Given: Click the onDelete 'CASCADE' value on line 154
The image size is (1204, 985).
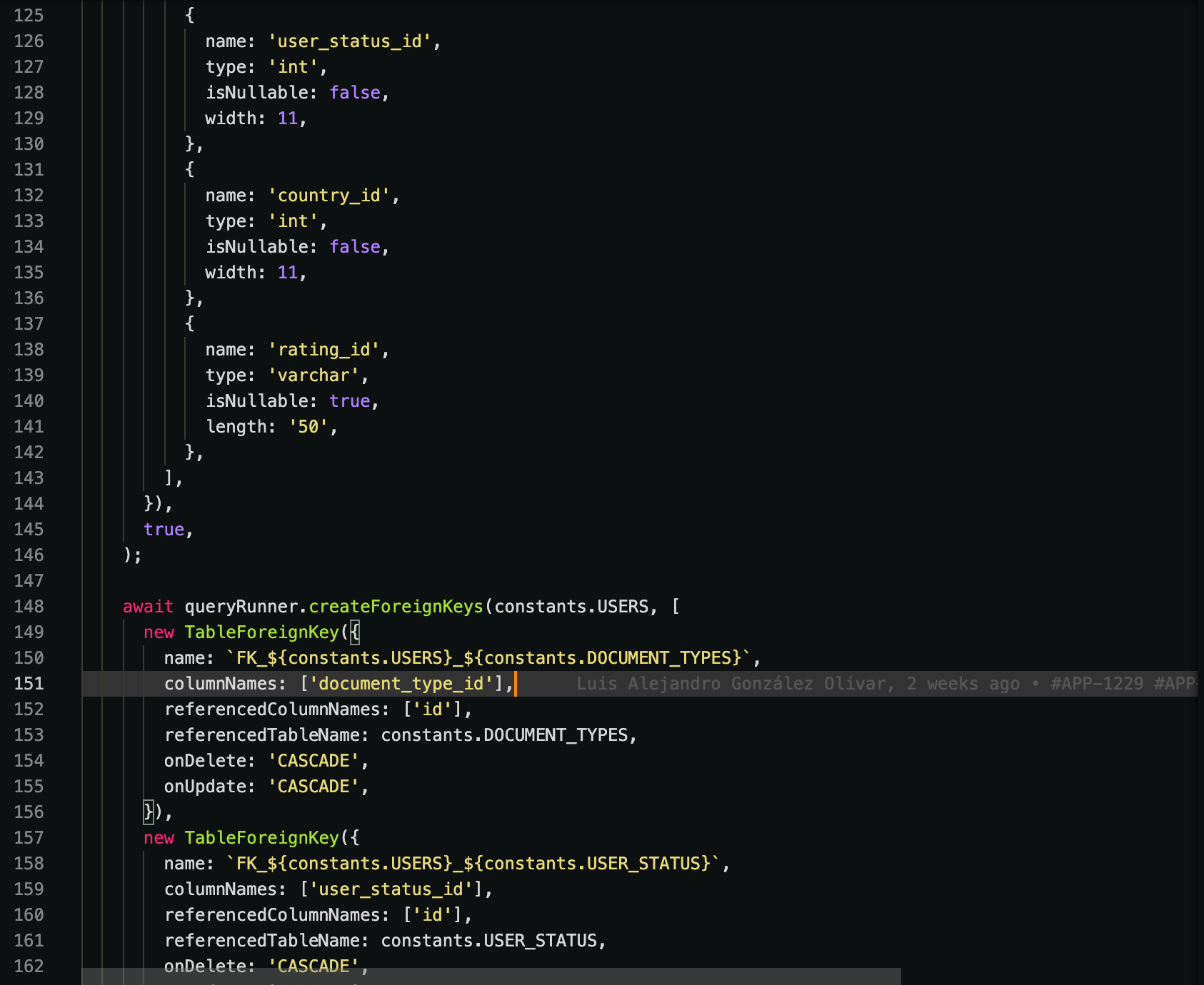Looking at the screenshot, I should tap(313, 761).
